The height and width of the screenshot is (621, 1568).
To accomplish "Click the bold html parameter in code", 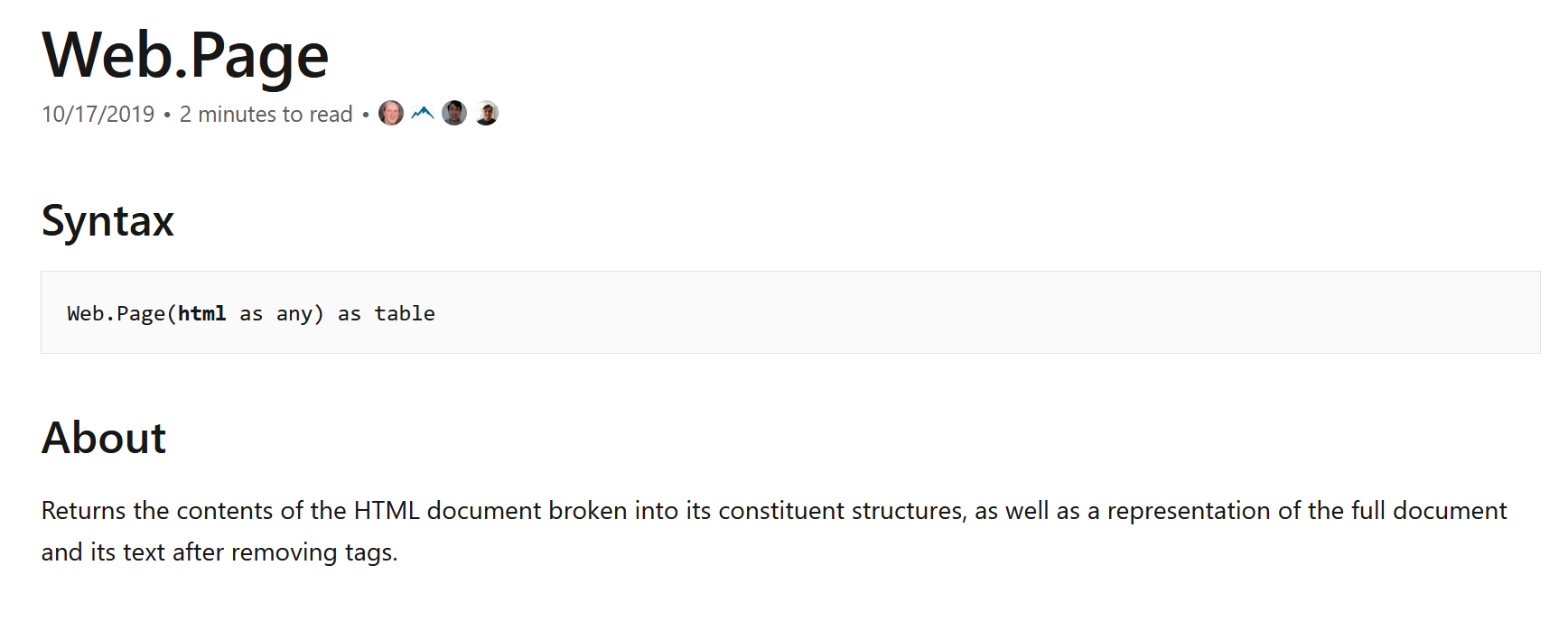I will [202, 313].
